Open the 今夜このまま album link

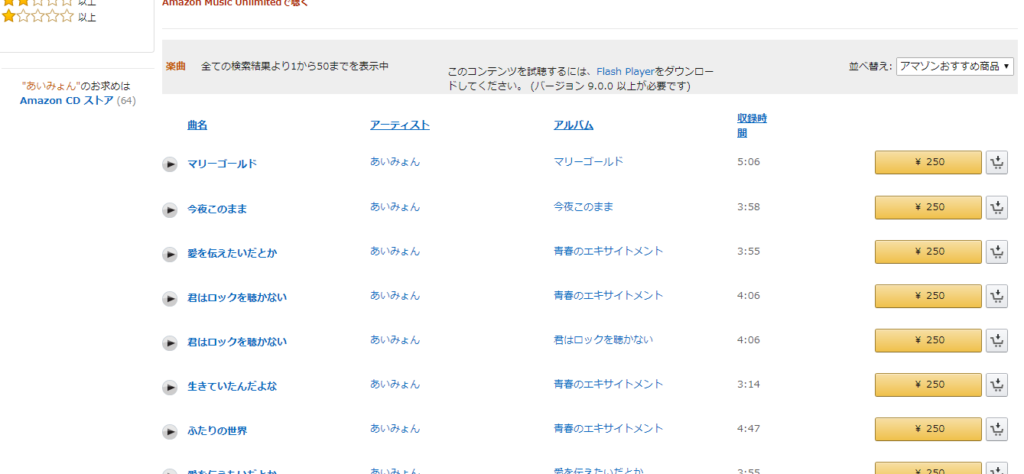(583, 207)
